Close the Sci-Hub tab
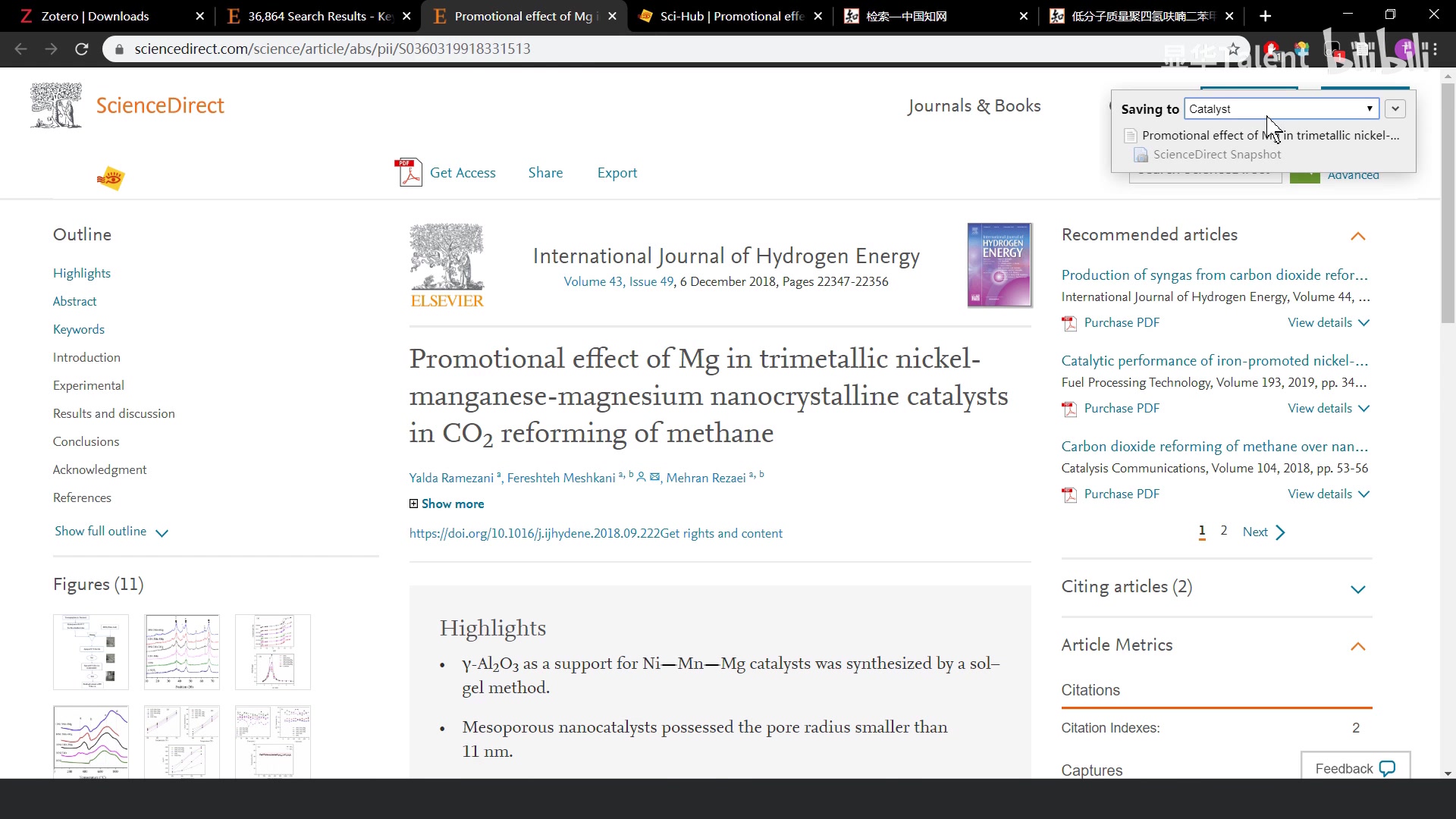 (817, 16)
